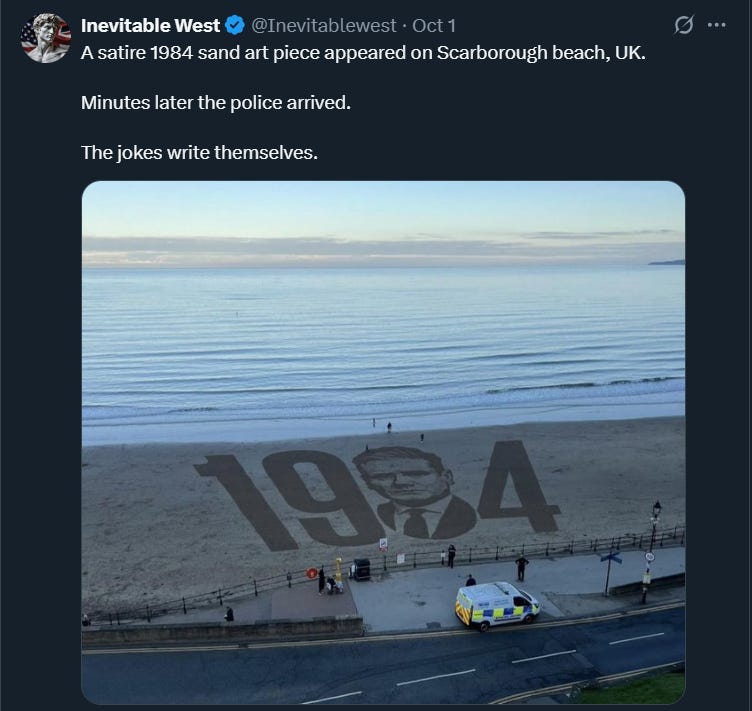Click the blue verified checkmark badge

point(235,25)
